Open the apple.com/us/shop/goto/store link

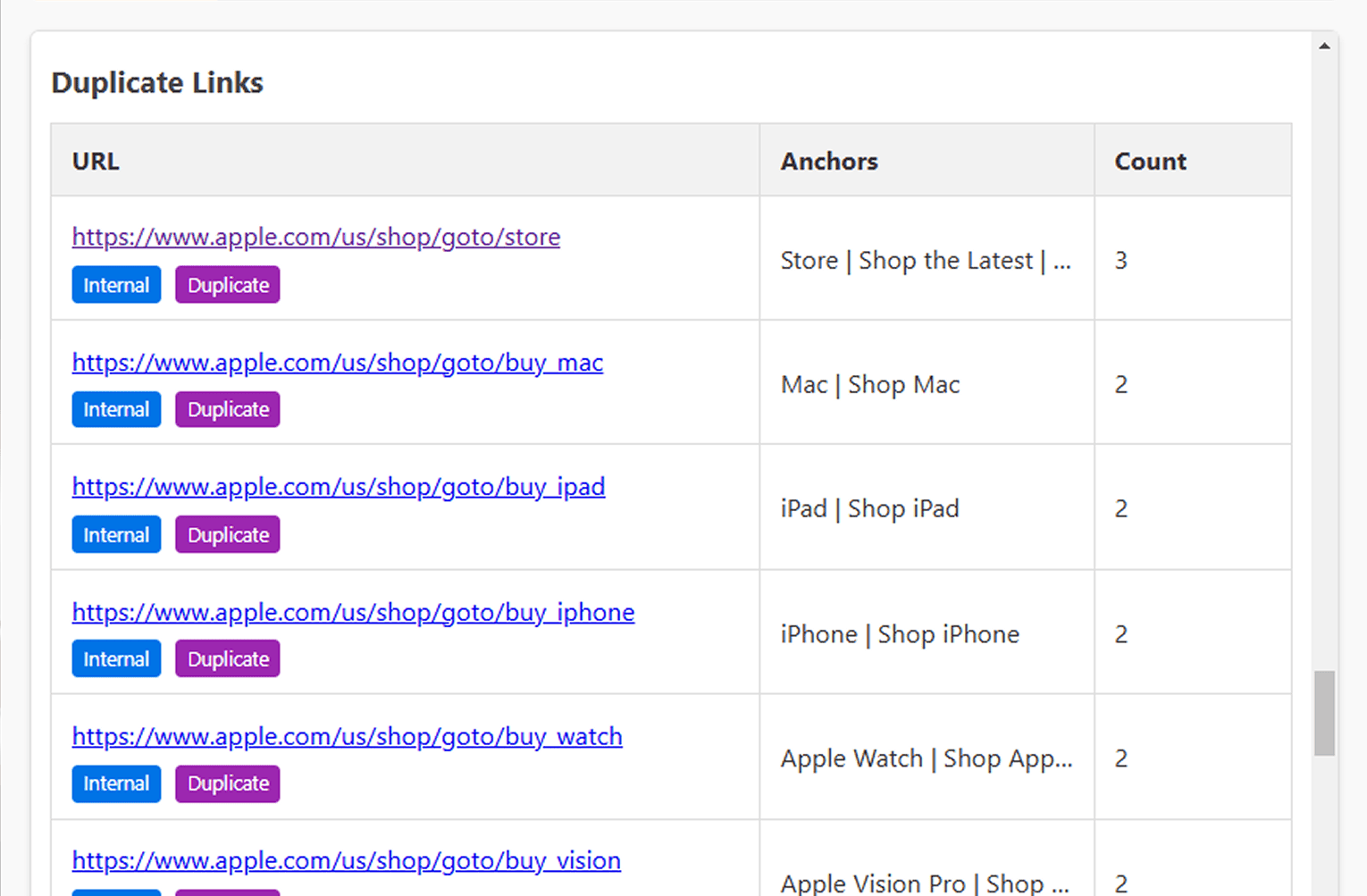coord(315,237)
